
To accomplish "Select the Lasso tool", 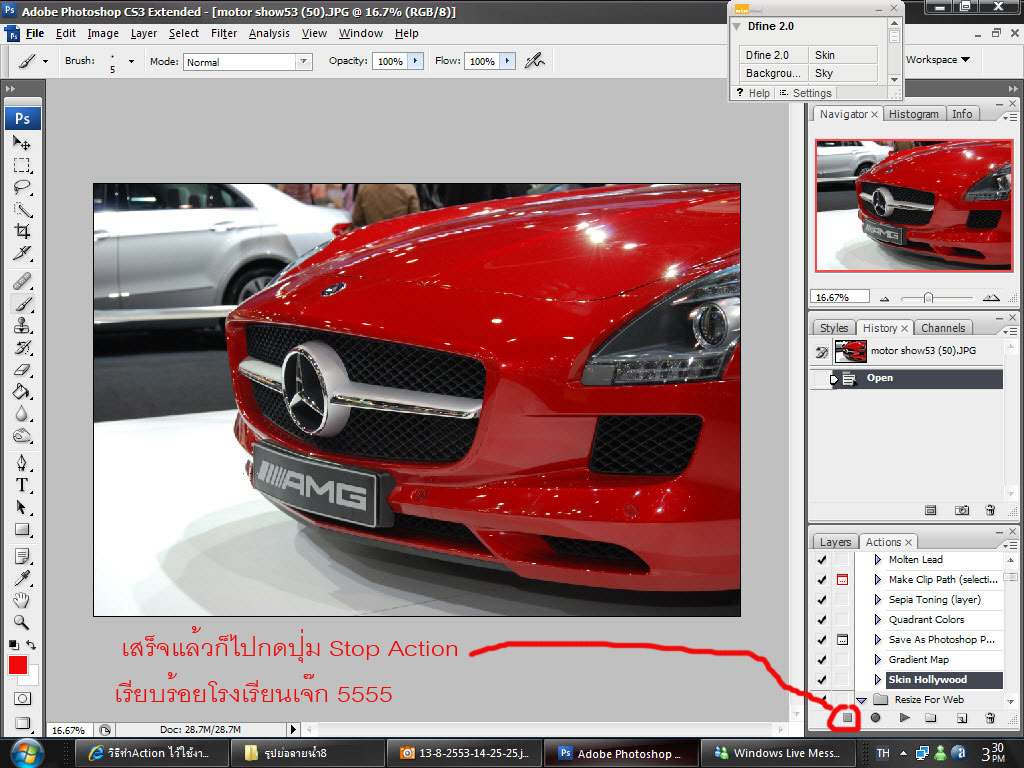I will pyautogui.click(x=22, y=187).
